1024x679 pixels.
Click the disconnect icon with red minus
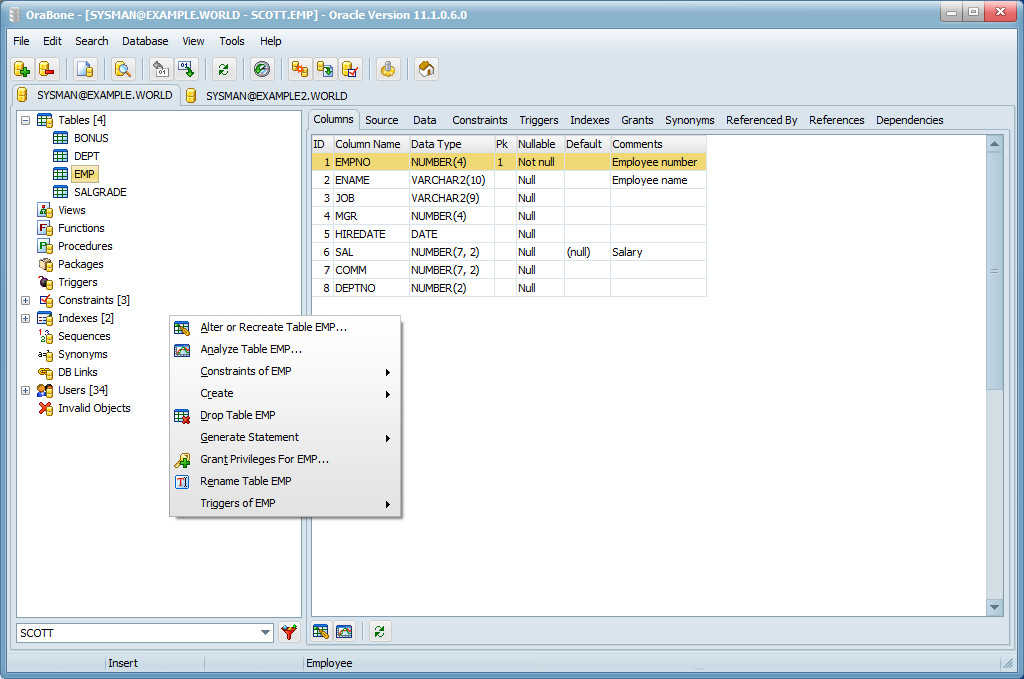point(47,69)
